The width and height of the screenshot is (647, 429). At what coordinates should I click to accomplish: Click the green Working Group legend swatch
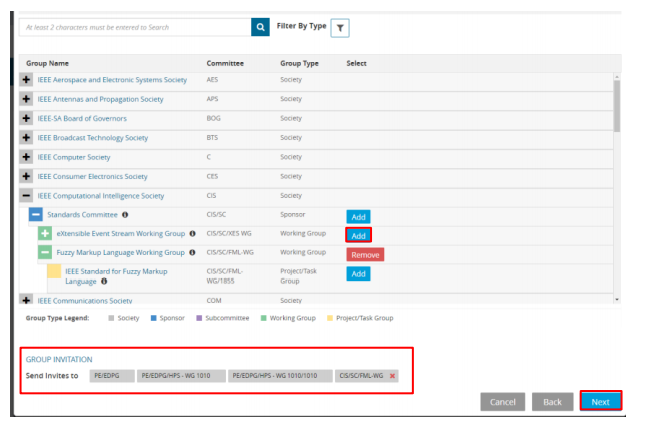pyautogui.click(x=263, y=318)
